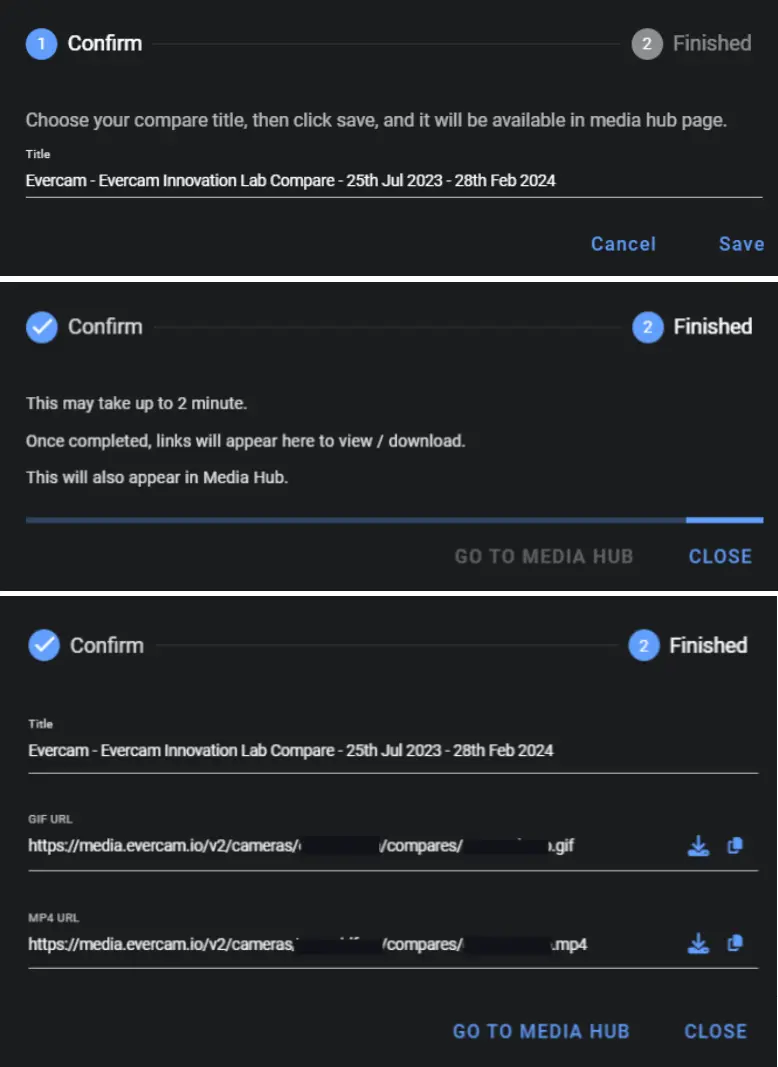Click the grey step 2 Finished badge
Viewport: 778px width, 1067px height.
646,43
